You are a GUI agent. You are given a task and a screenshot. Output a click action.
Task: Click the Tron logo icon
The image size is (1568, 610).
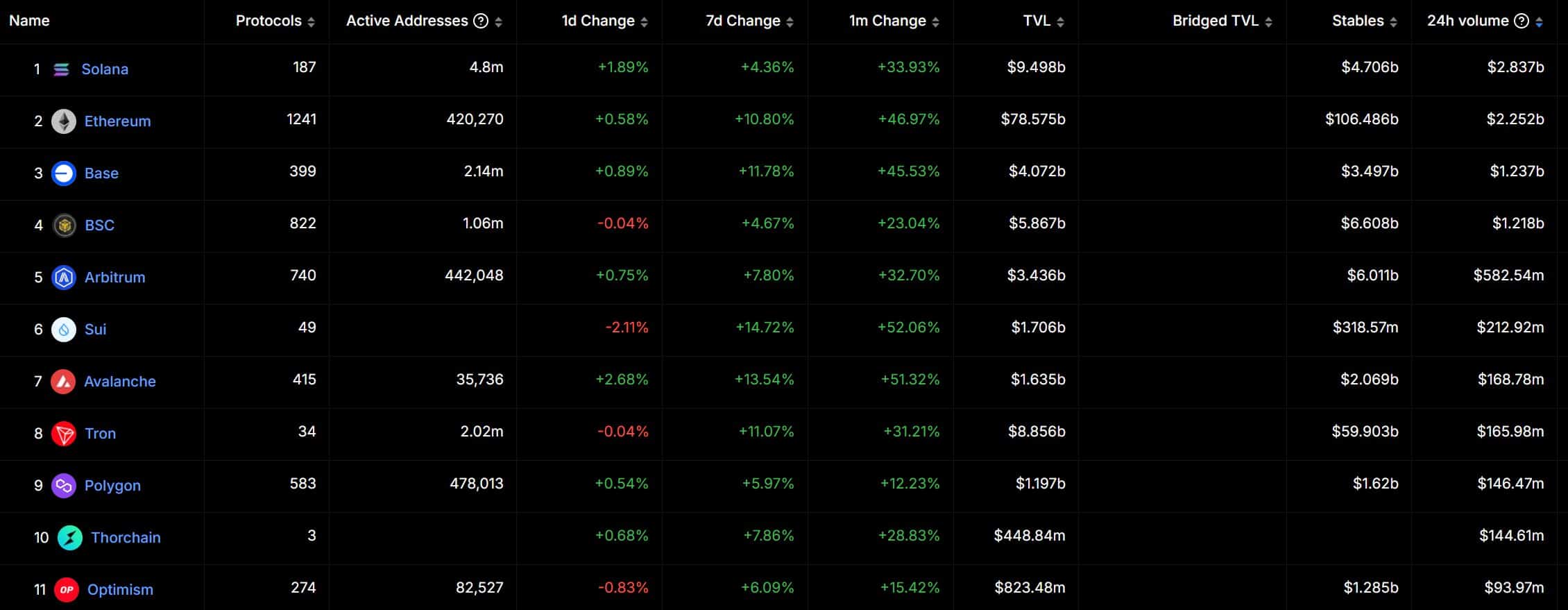tap(64, 434)
